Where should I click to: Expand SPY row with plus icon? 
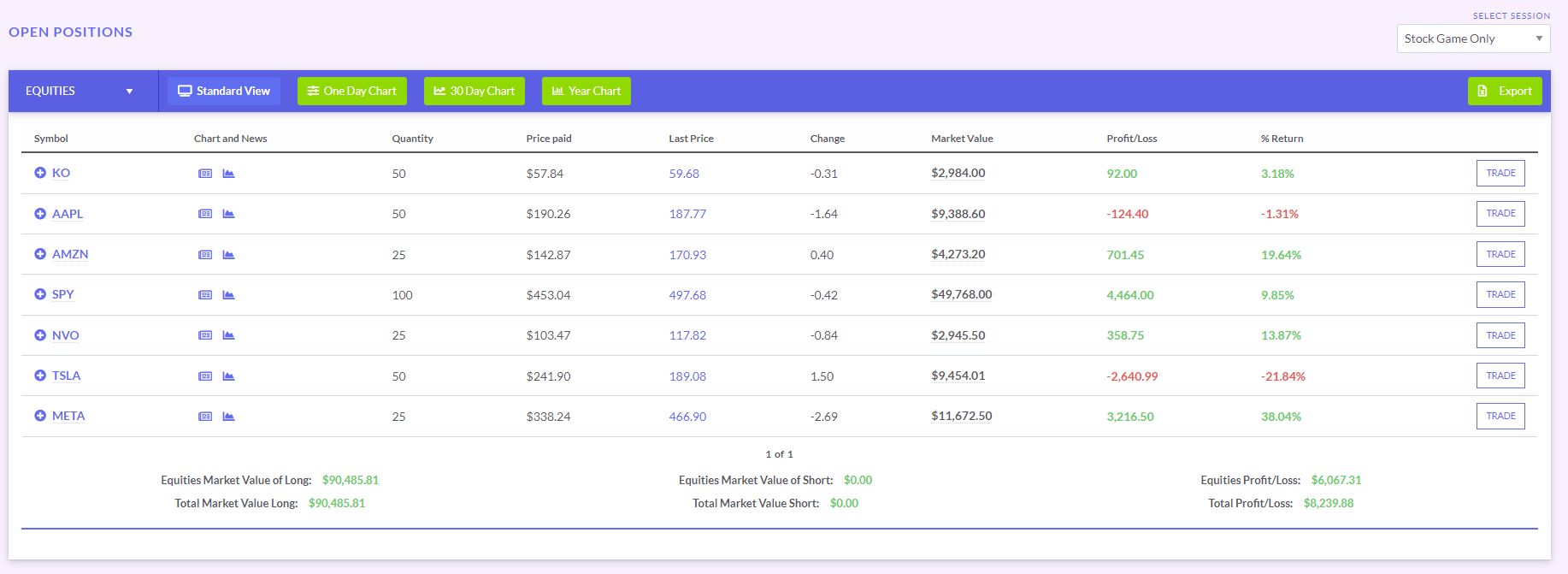(40, 294)
